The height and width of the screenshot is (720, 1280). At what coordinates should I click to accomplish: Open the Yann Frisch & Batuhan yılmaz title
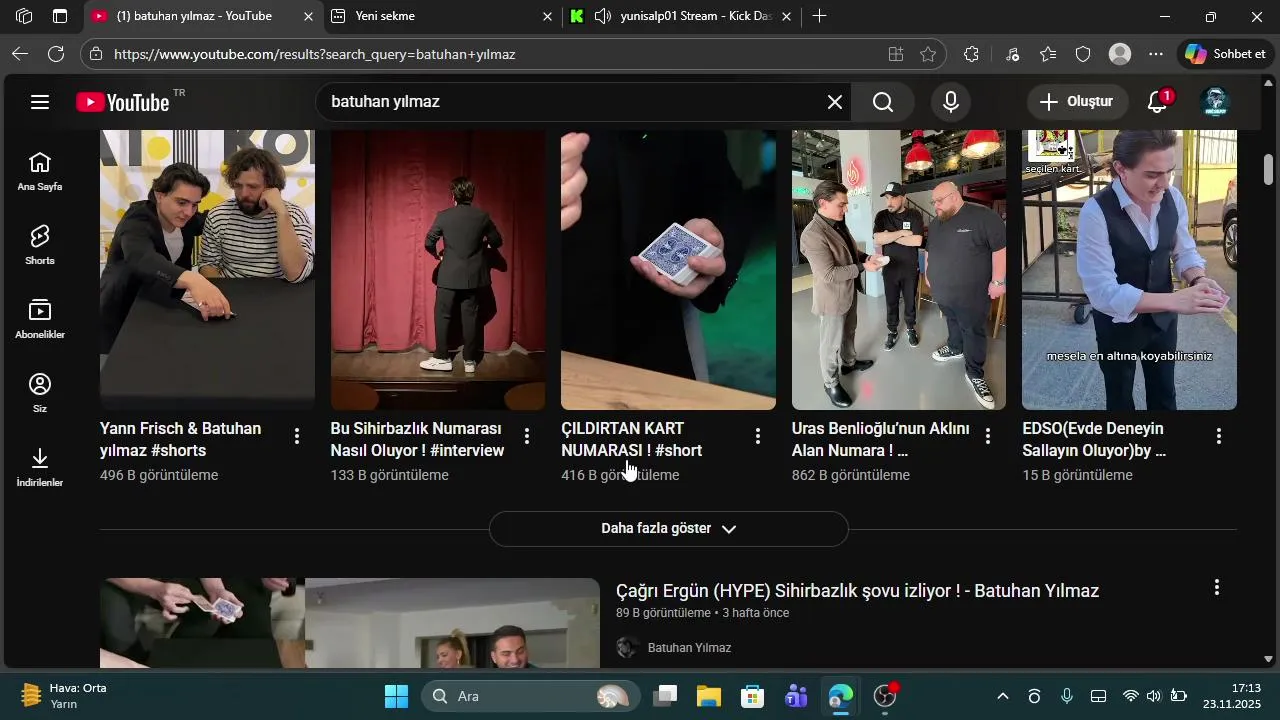point(181,439)
